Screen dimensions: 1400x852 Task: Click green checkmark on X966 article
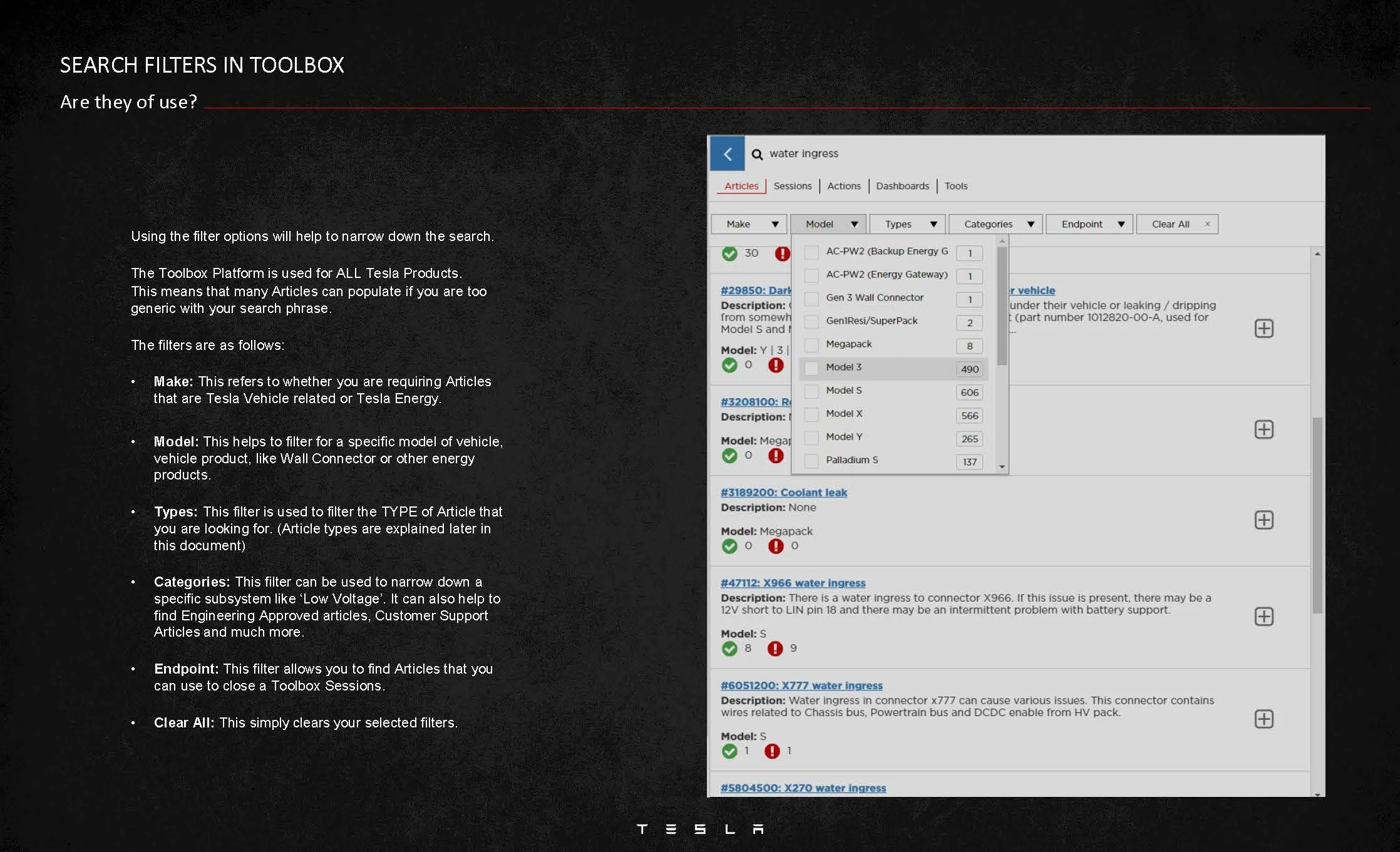(x=729, y=649)
